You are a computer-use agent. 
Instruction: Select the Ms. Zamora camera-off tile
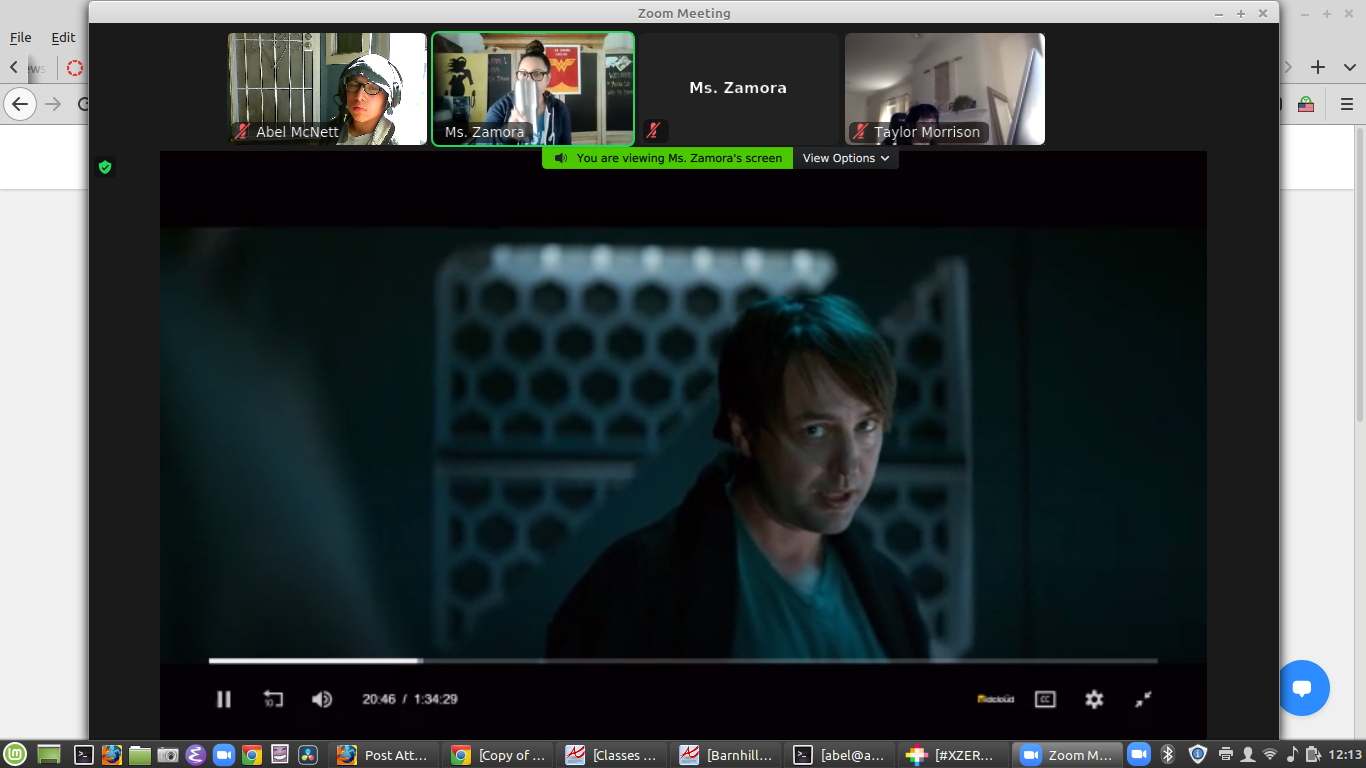point(738,89)
